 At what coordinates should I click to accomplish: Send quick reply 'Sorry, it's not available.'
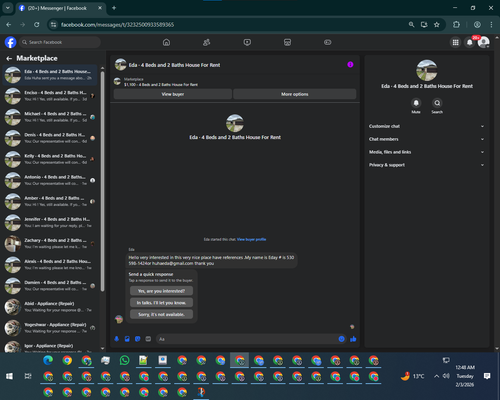point(161,314)
